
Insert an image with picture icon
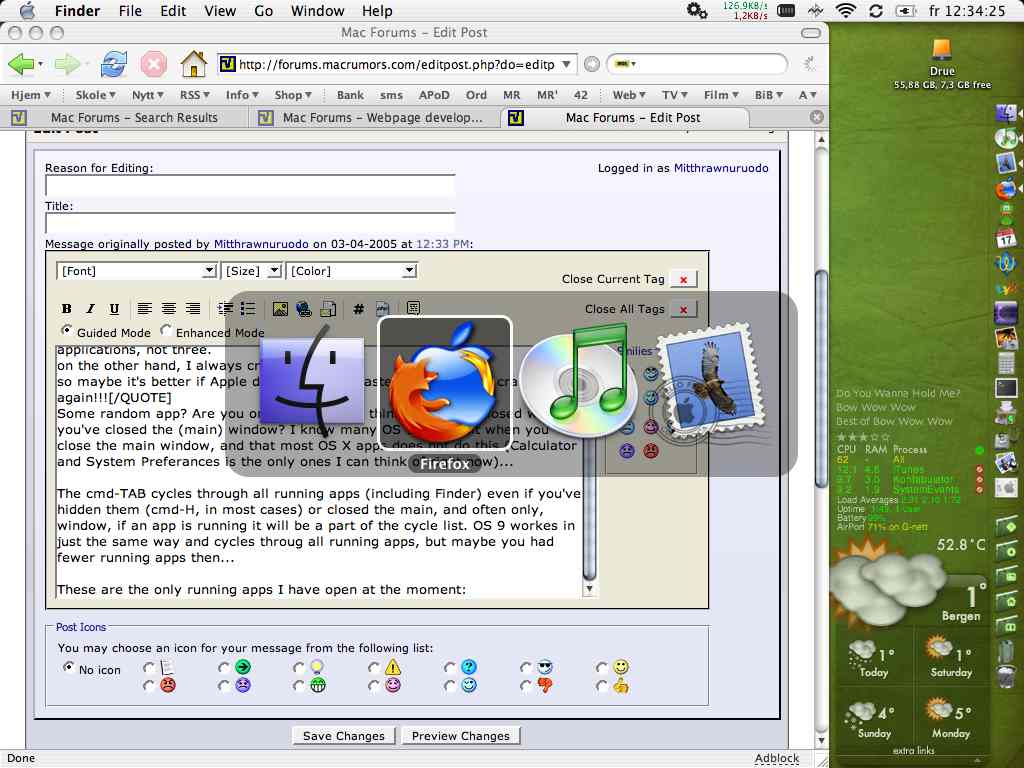[x=280, y=309]
